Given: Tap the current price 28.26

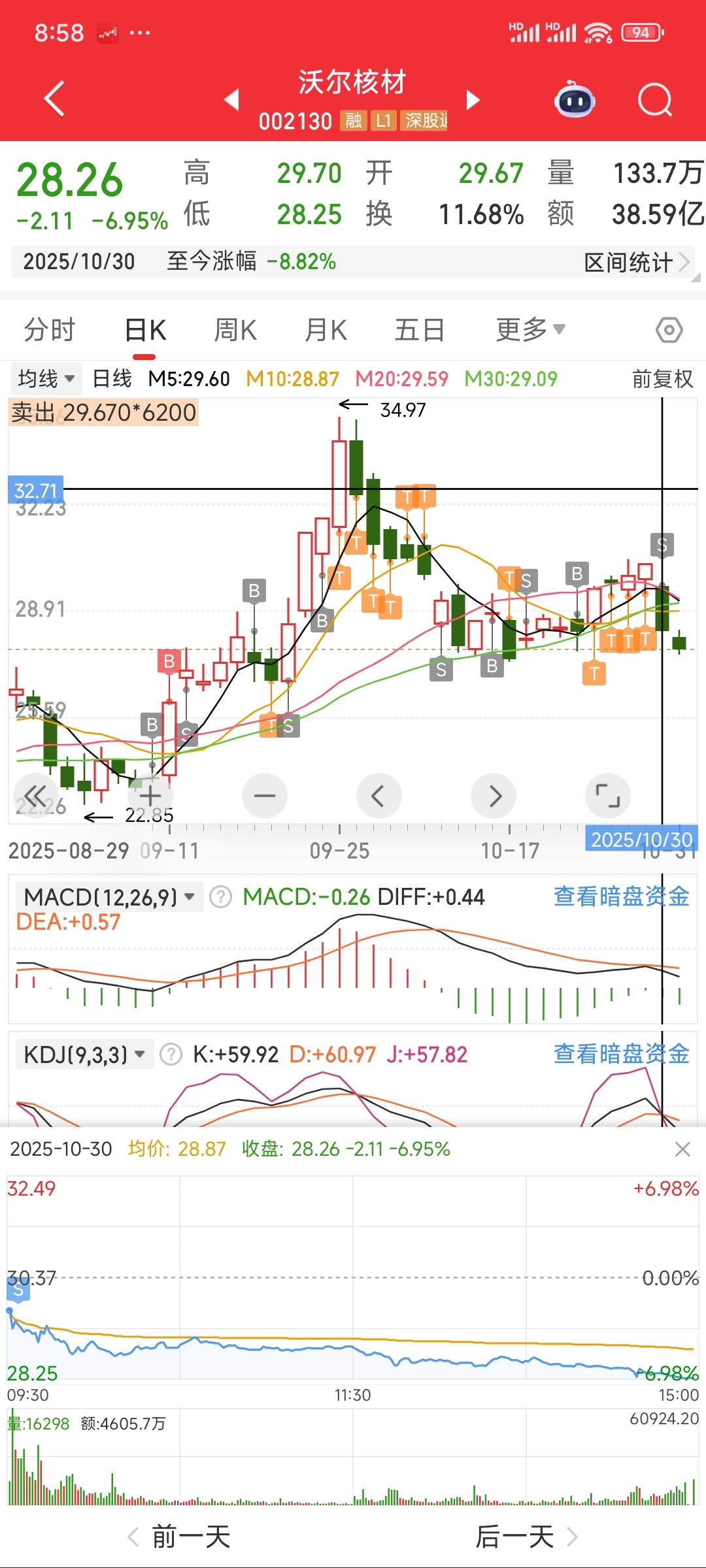Looking at the screenshot, I should coord(69,180).
